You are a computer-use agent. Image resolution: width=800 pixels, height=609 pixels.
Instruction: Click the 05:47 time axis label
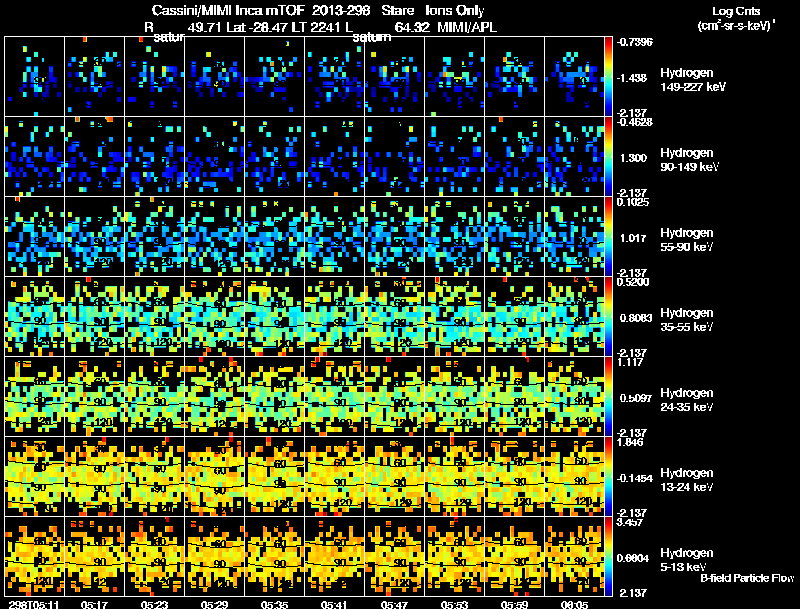[394, 605]
